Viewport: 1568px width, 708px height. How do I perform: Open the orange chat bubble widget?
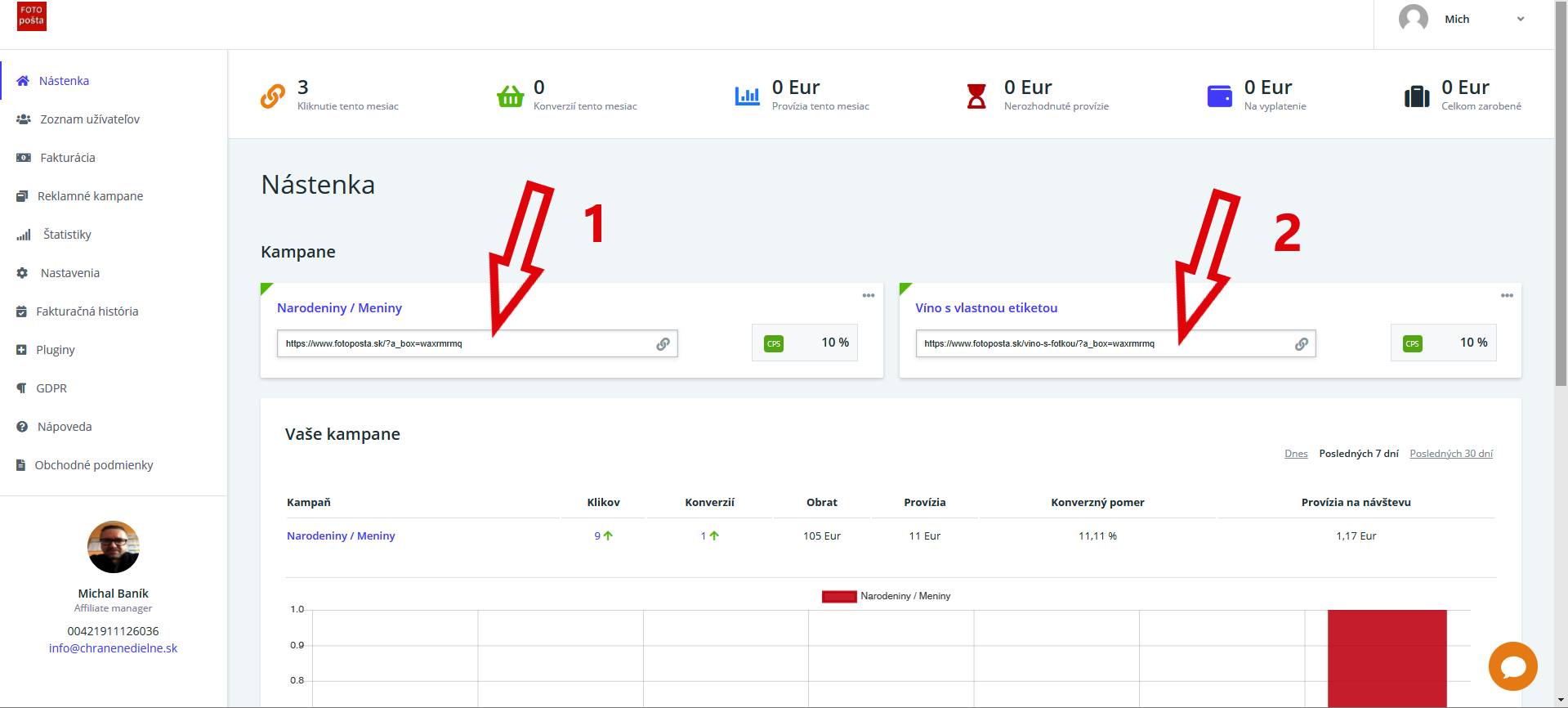pos(1512,666)
